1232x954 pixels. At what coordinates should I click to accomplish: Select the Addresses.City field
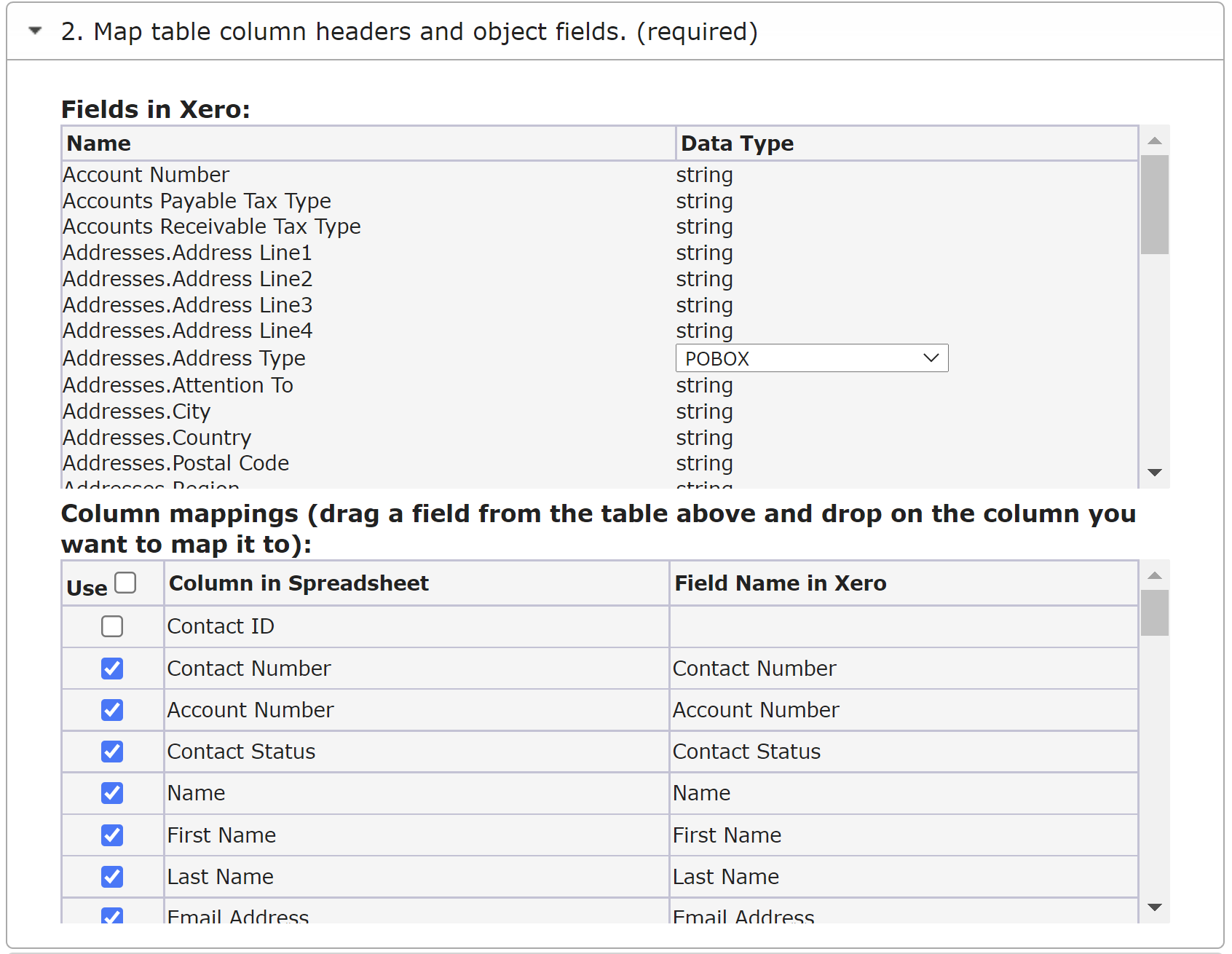point(136,411)
